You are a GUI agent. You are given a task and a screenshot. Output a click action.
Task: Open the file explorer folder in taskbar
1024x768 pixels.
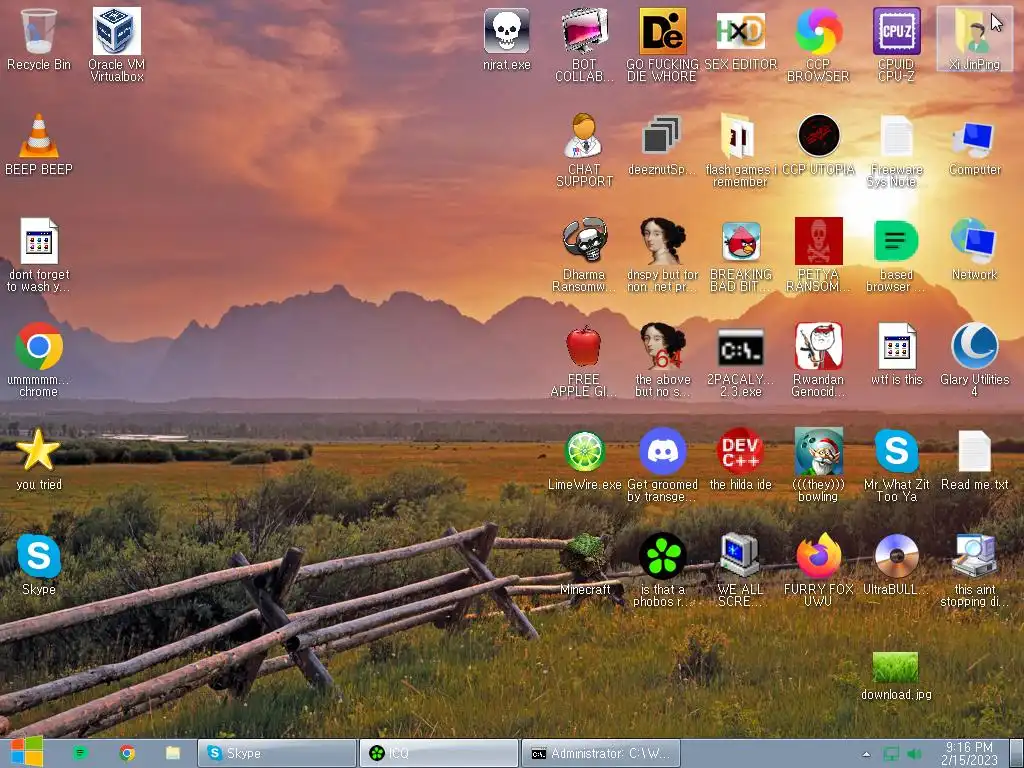pyautogui.click(x=172, y=753)
